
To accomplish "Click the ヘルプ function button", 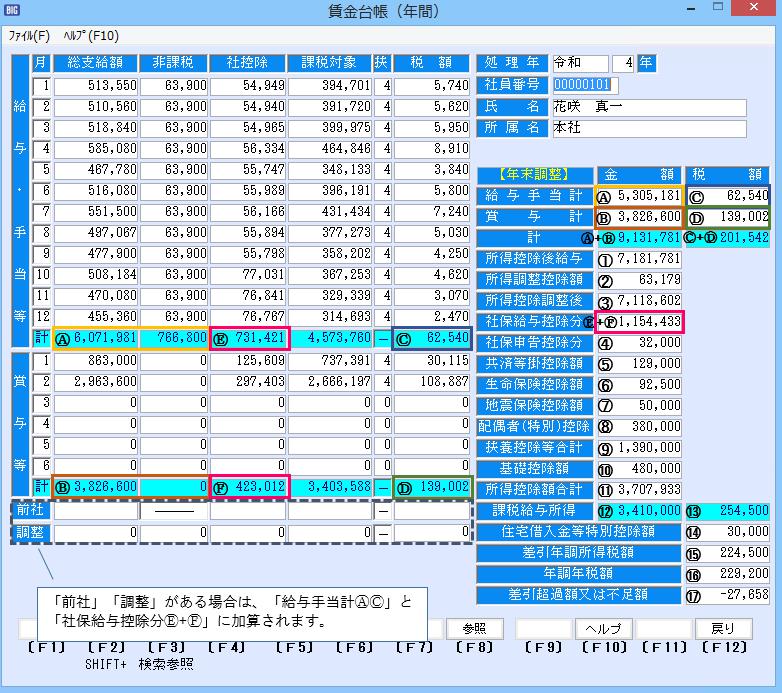I will (x=604, y=629).
